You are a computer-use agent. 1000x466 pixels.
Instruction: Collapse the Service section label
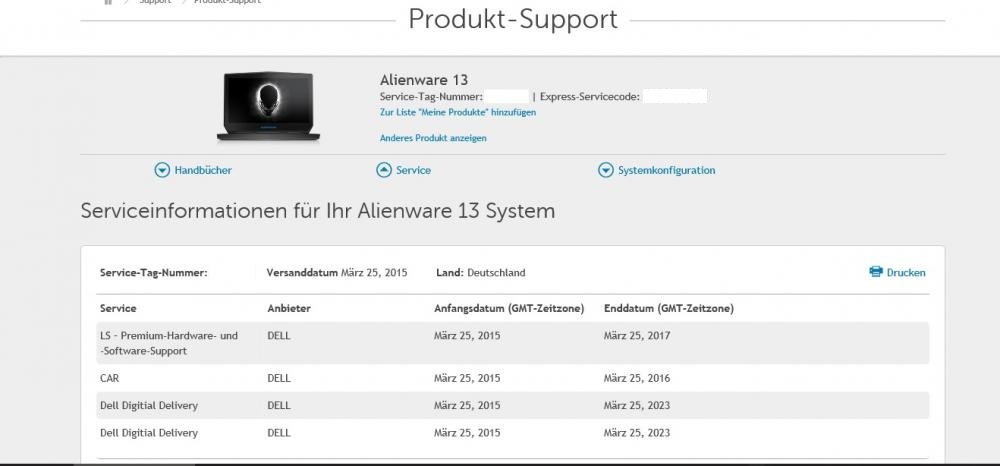point(413,171)
